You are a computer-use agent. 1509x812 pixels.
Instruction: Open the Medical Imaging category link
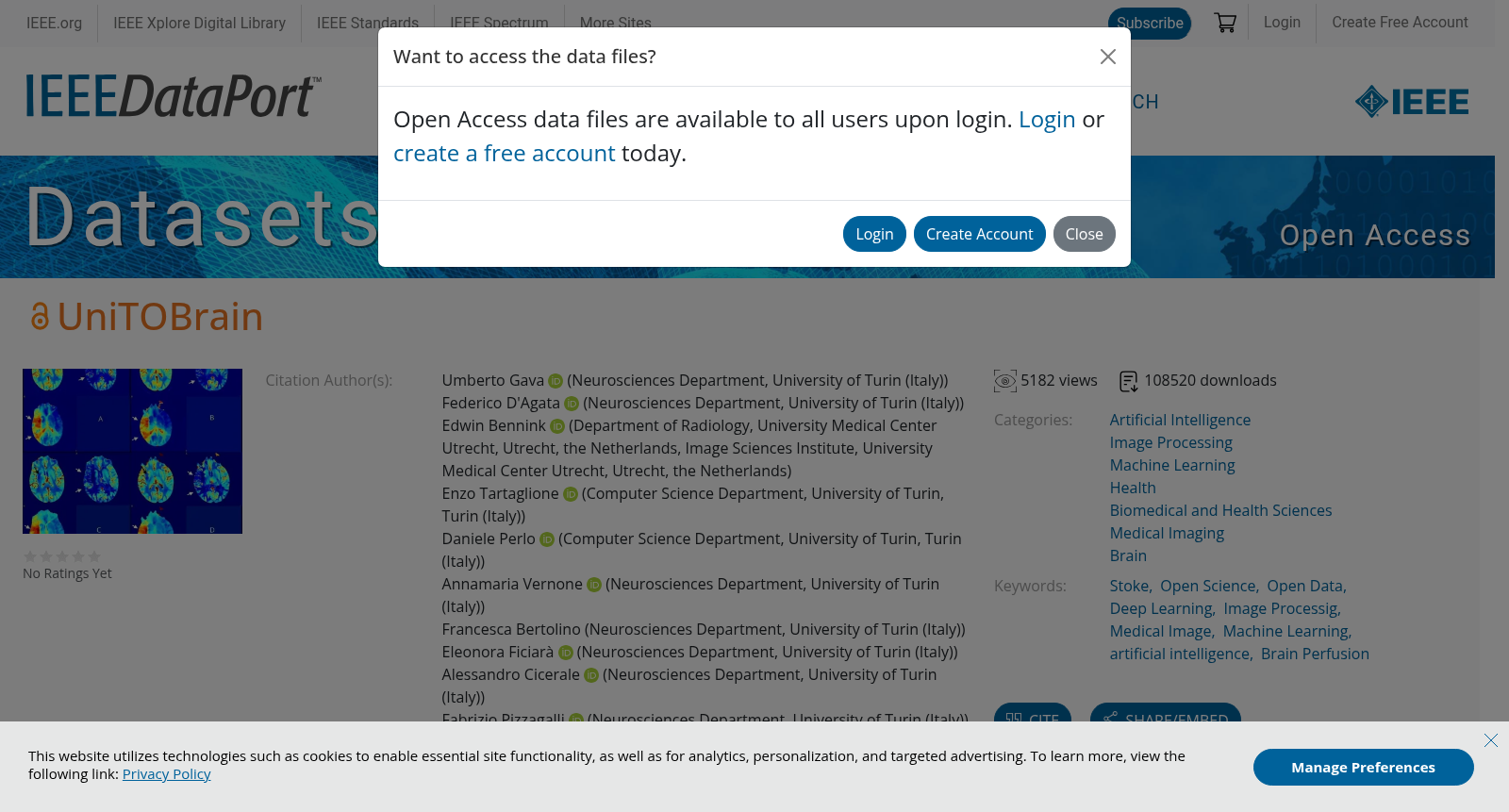tap(1168, 534)
